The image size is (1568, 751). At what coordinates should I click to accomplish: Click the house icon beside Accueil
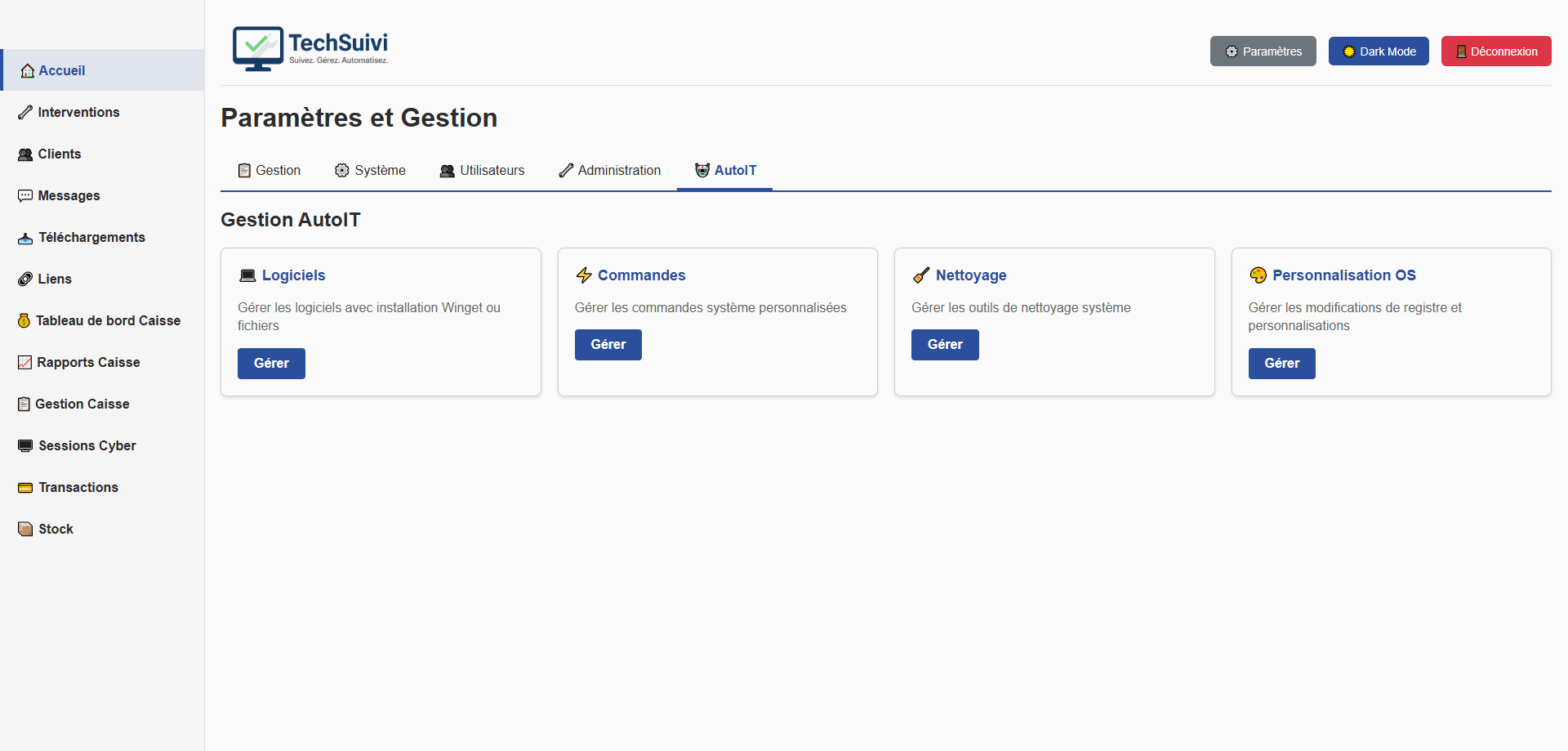pyautogui.click(x=27, y=71)
